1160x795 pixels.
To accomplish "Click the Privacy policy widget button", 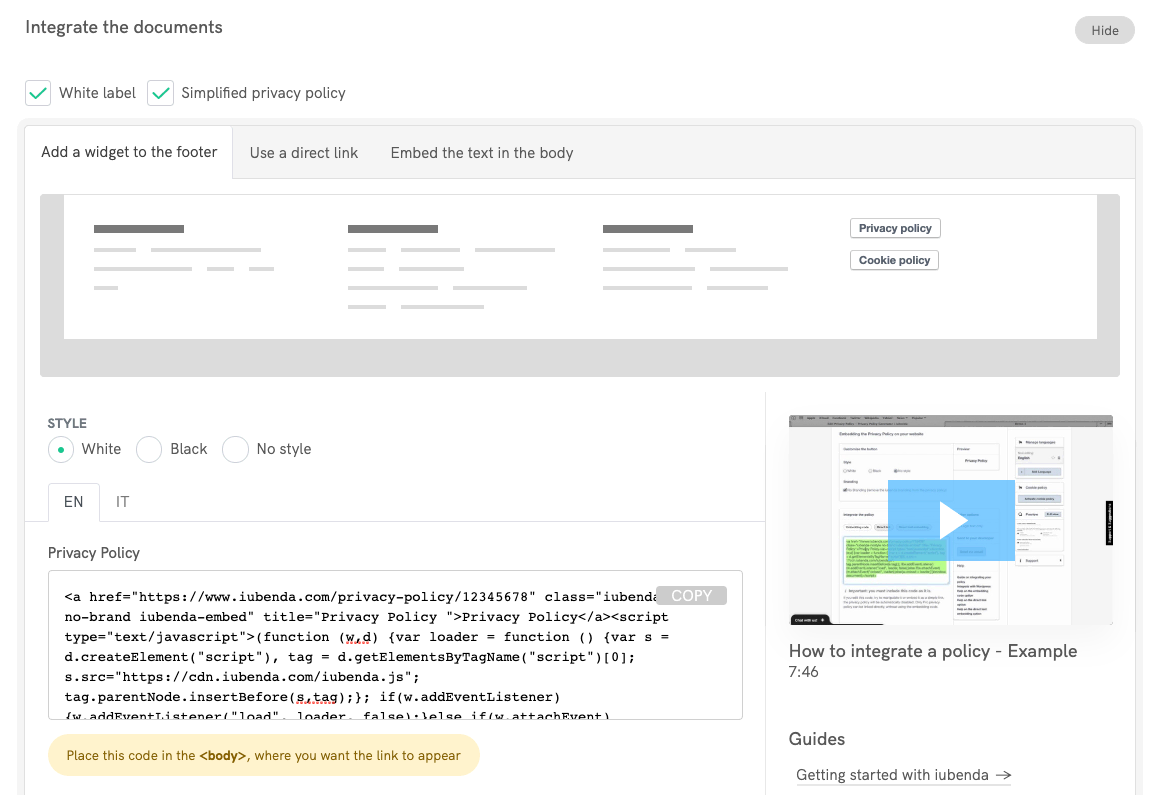I will pos(894,227).
